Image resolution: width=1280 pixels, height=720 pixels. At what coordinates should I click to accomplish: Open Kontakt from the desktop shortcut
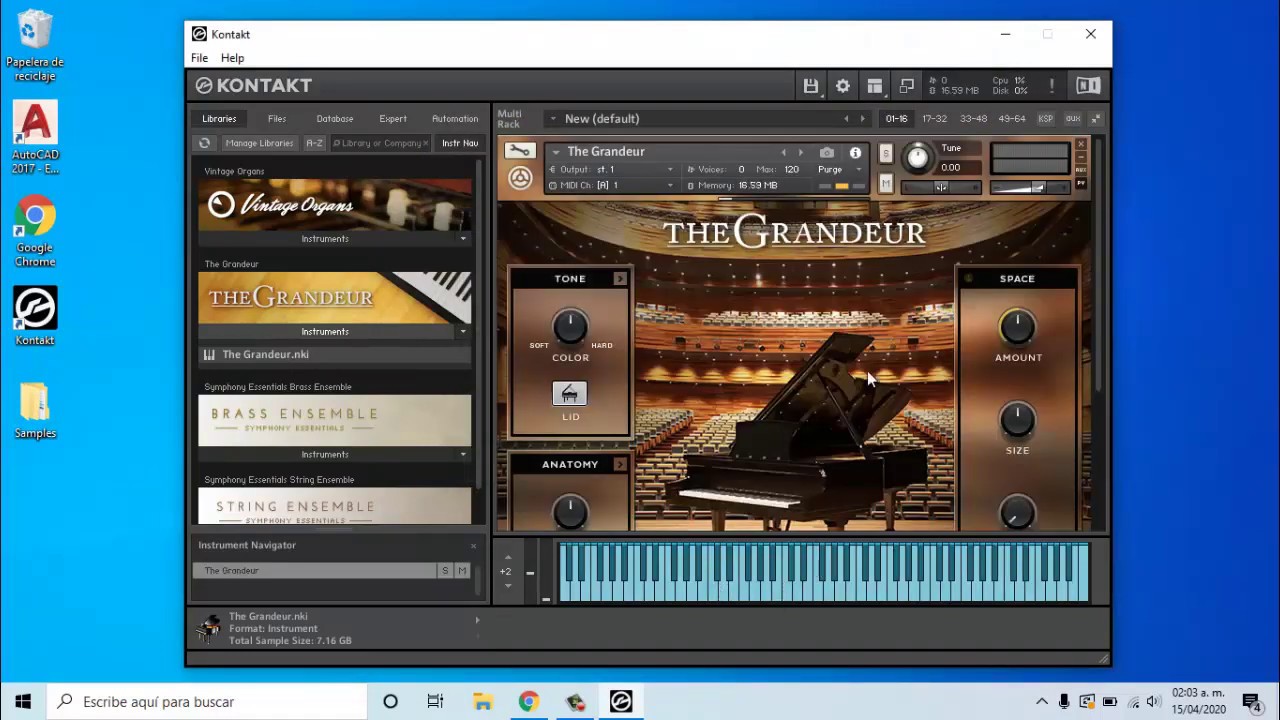pyautogui.click(x=35, y=316)
